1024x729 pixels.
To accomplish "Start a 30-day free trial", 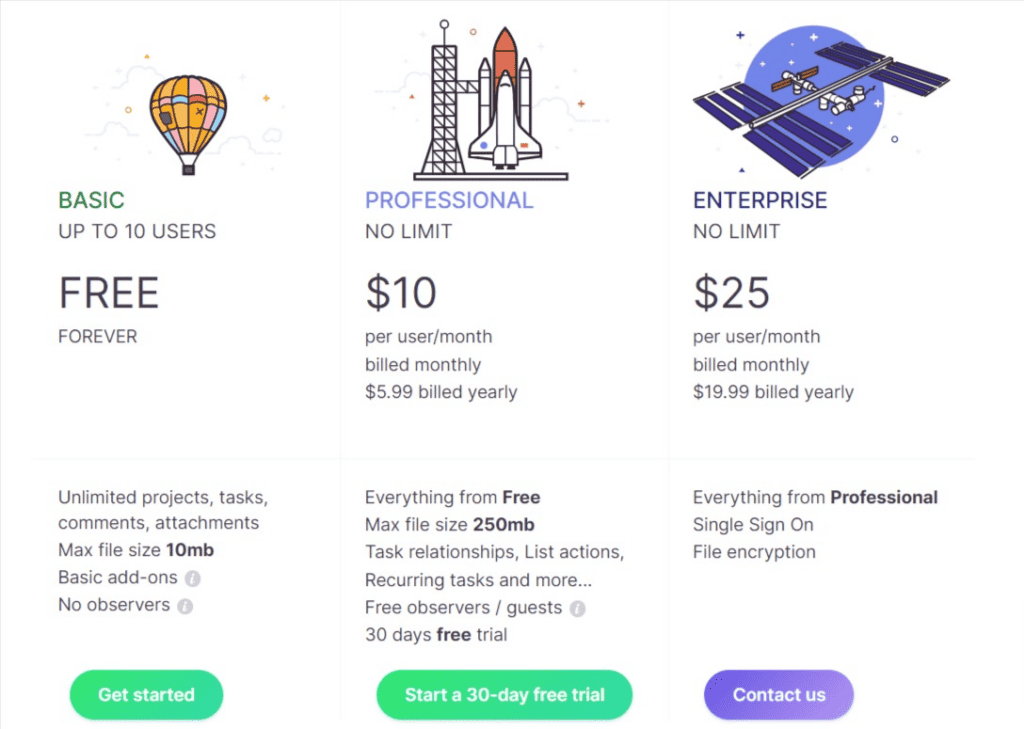I will [504, 694].
